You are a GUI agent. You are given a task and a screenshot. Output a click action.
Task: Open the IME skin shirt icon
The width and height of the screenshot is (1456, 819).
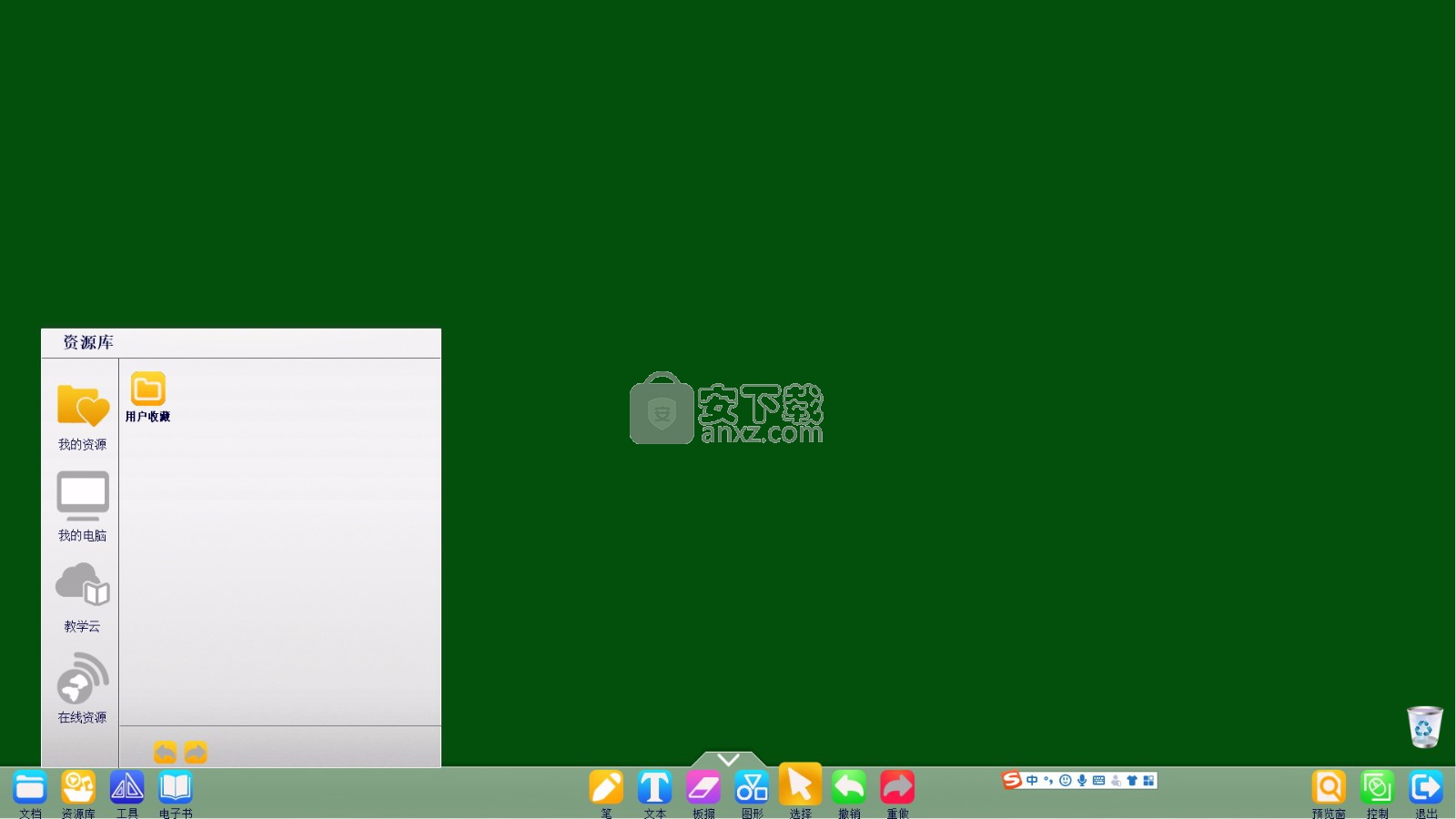[x=1132, y=780]
